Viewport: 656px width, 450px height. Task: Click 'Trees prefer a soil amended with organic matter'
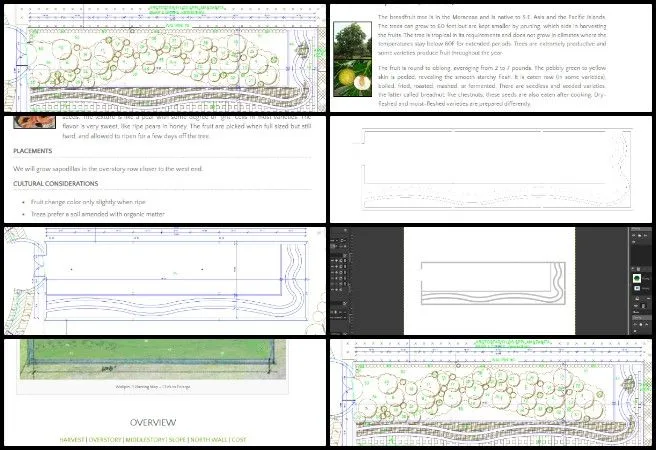97,214
